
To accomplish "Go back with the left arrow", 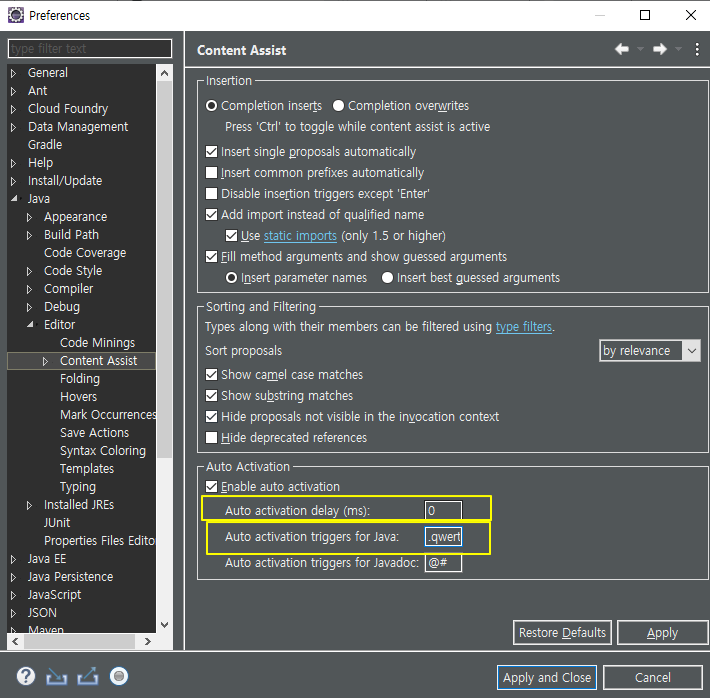I will 622,49.
